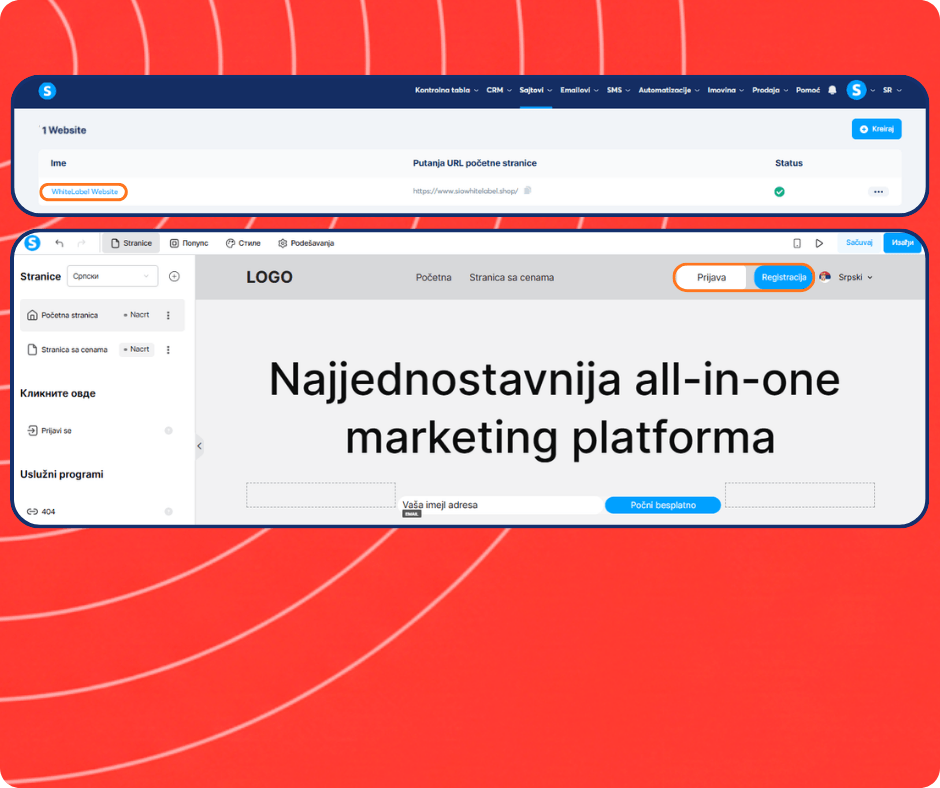Viewport: 940px width, 788px height.
Task: Click the preview play icon
Action: 819,243
